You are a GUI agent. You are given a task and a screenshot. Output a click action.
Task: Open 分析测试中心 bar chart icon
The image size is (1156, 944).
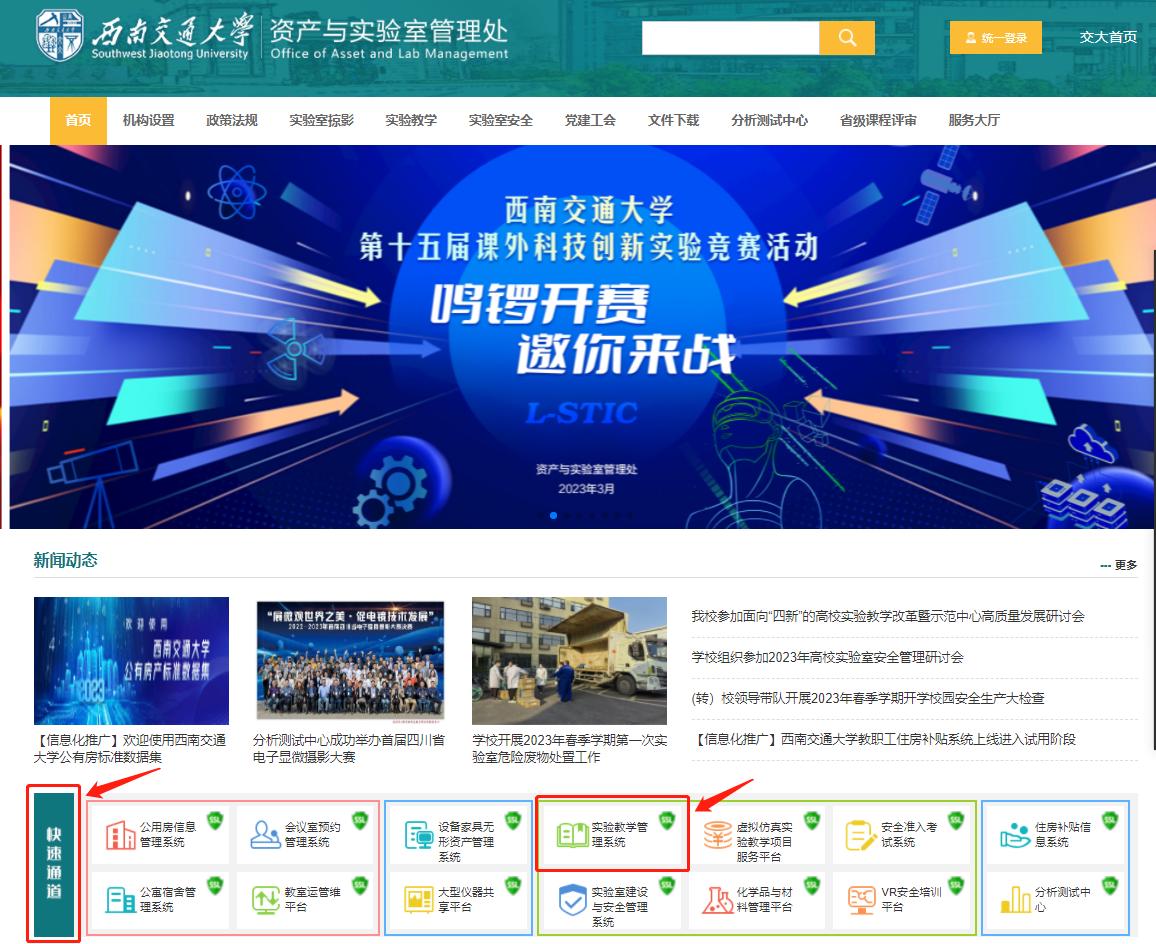(1015, 899)
